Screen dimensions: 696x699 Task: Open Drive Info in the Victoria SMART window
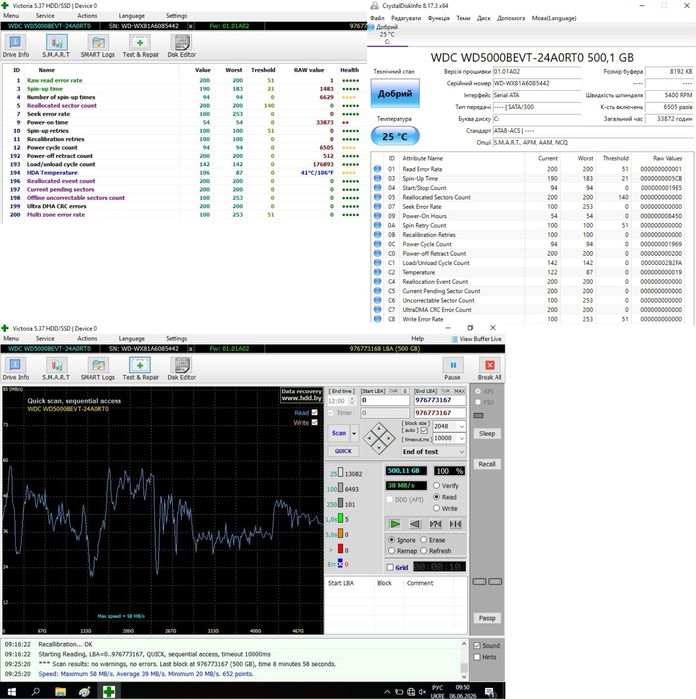tap(15, 46)
